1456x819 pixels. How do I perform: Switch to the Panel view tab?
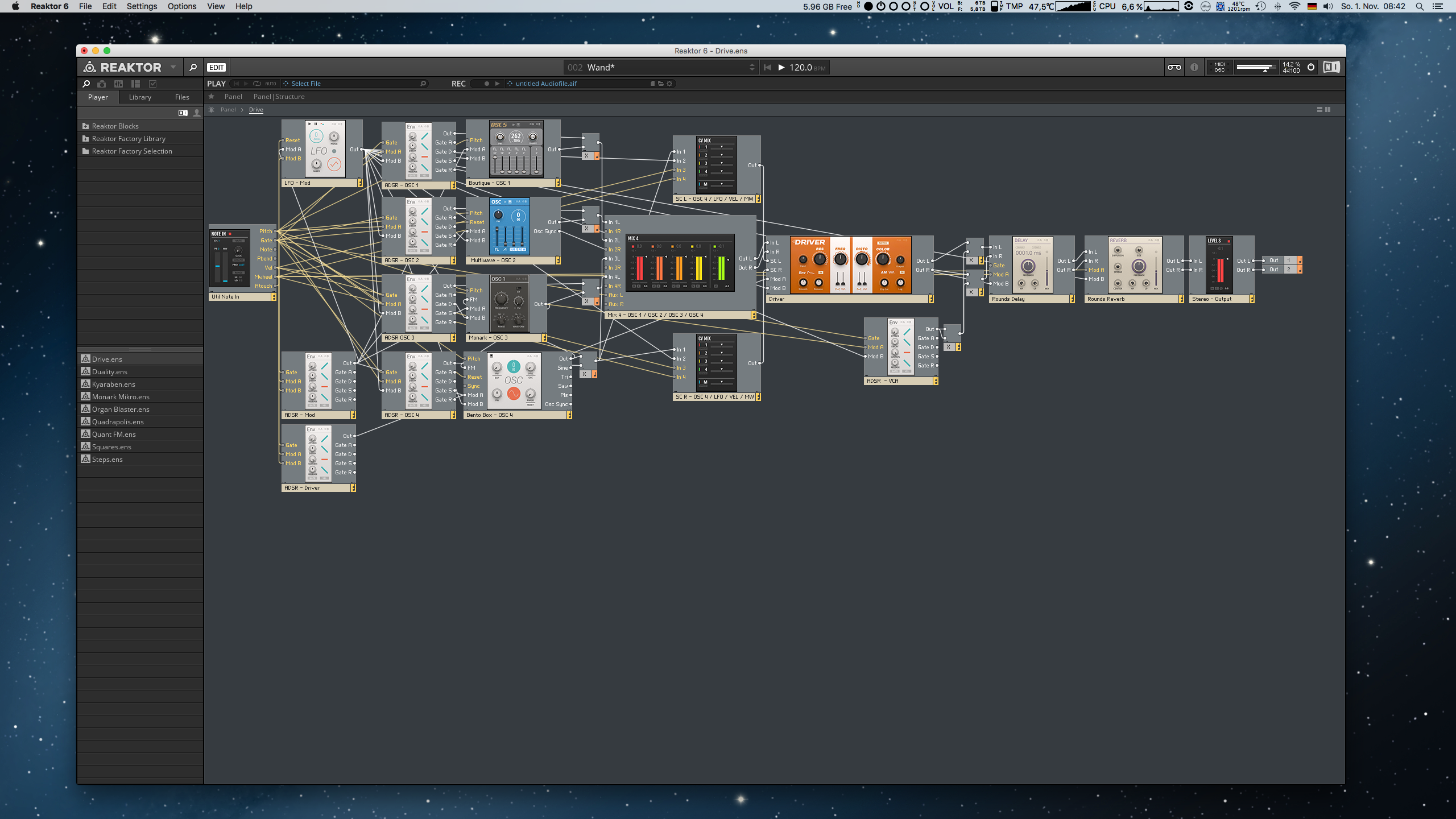pos(233,97)
